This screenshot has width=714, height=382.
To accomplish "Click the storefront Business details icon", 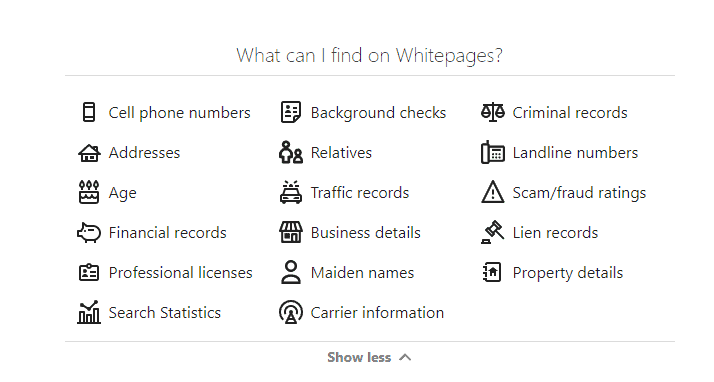I will [291, 232].
